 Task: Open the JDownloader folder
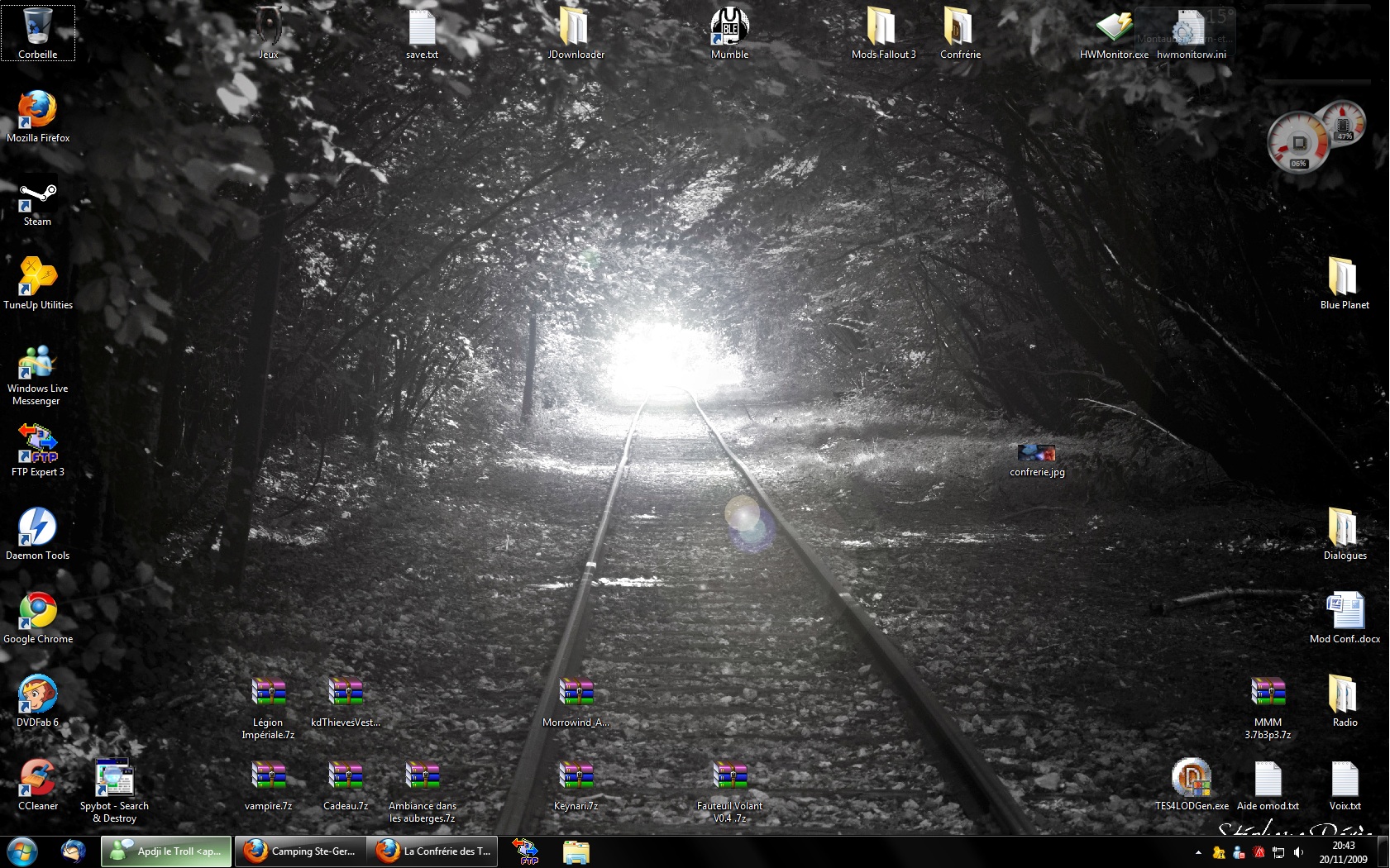[x=576, y=33]
